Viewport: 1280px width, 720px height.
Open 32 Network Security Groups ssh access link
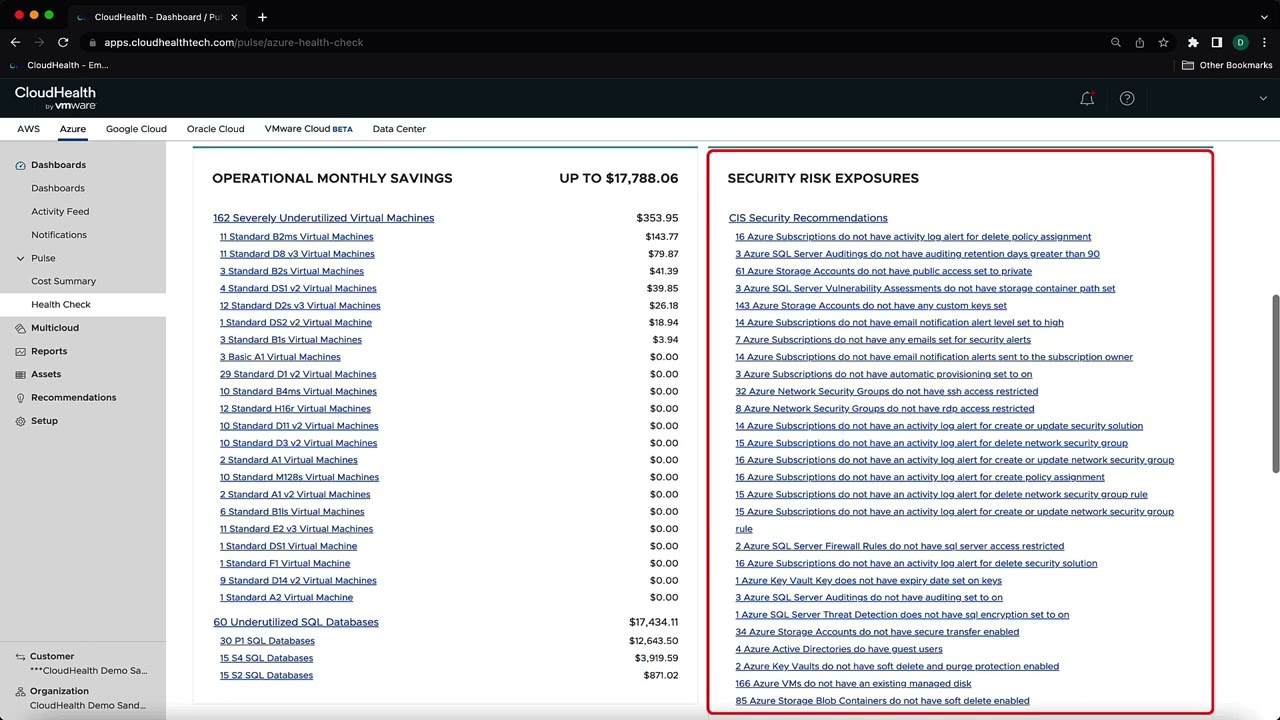[886, 391]
